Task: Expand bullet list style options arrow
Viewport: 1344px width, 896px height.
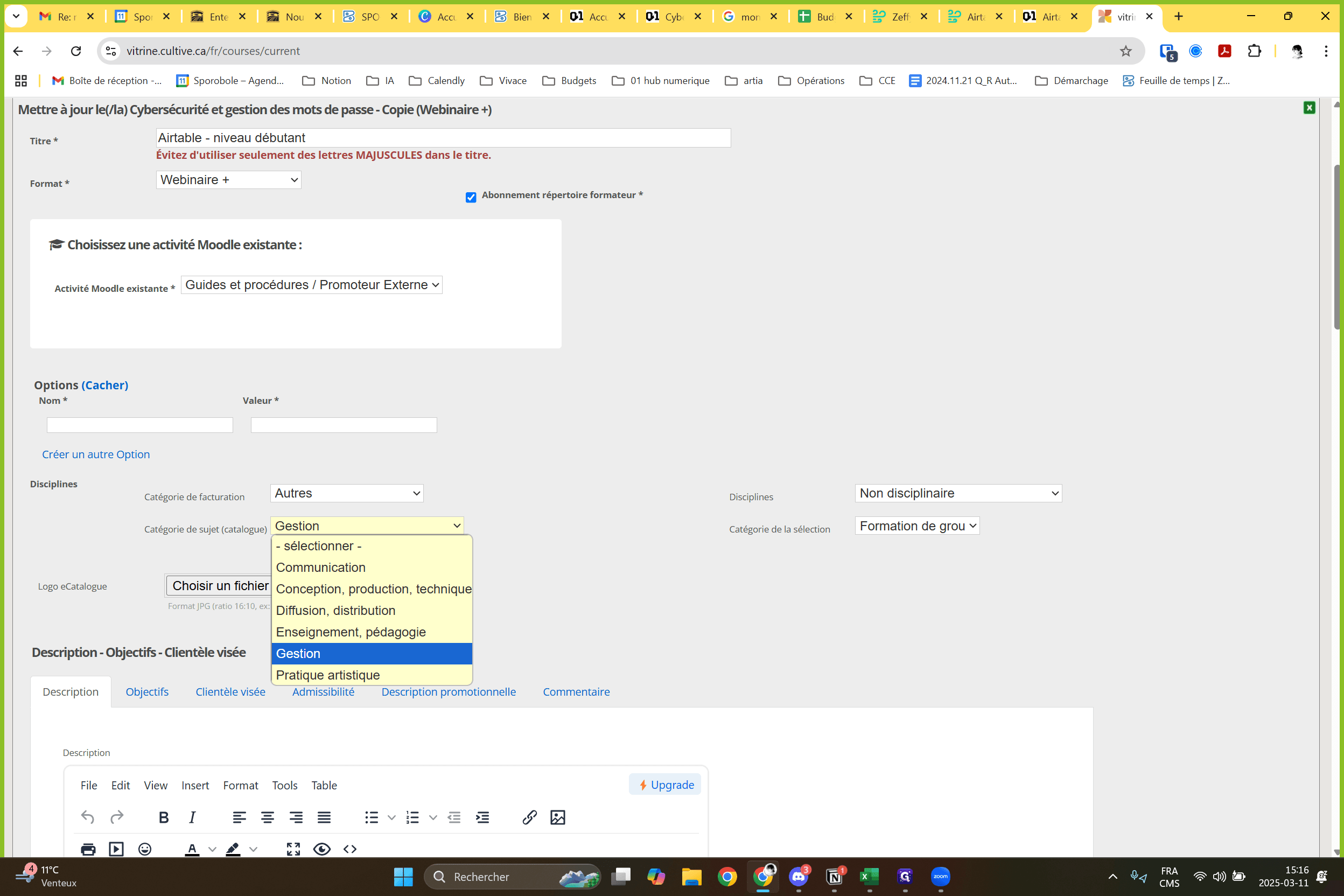Action: click(391, 818)
